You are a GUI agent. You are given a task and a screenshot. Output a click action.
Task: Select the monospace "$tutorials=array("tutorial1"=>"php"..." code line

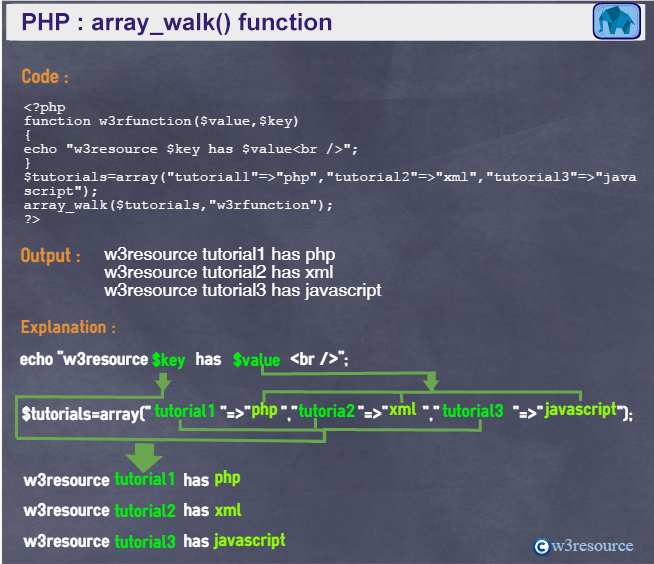click(330, 177)
